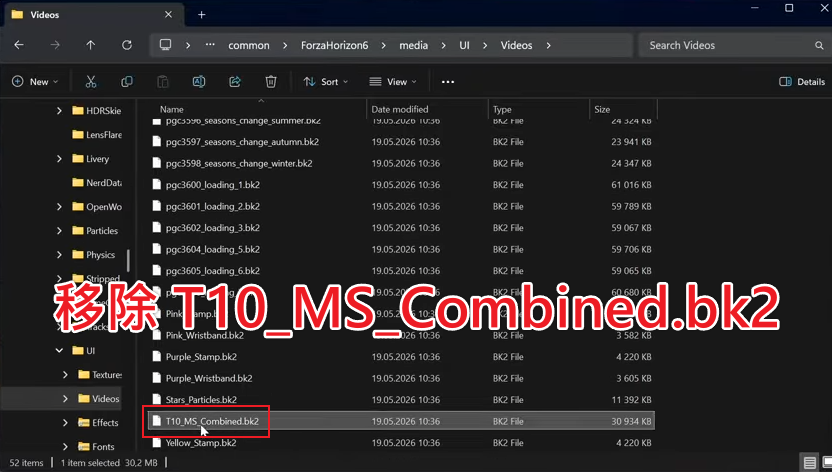Expand the Physics folder in tree
Viewport: 832px width, 472px height.
click(x=59, y=255)
